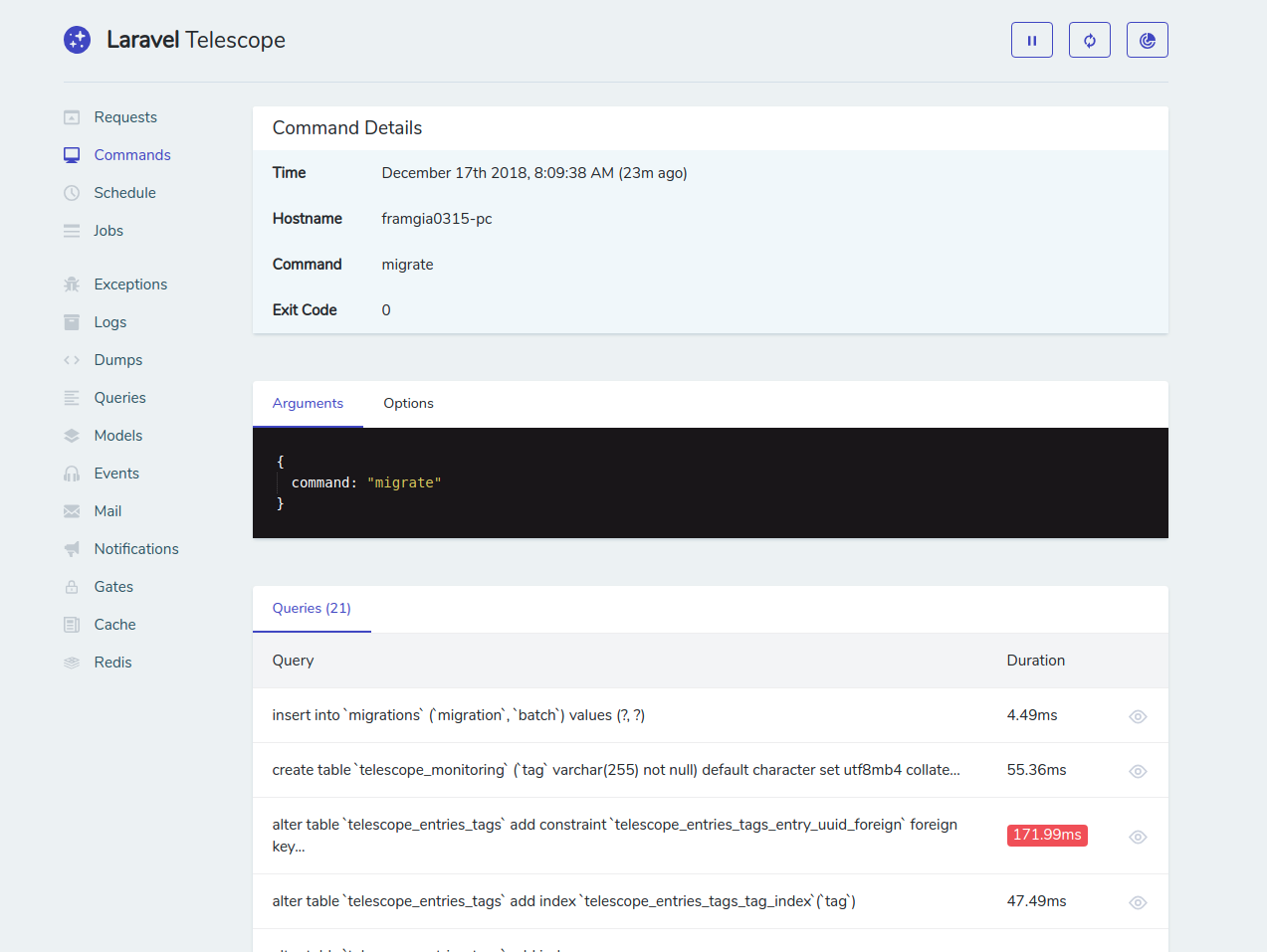Viewport: 1267px width, 952px height.
Task: Click the "migrate" string in the JSON viewer
Action: coord(404,482)
